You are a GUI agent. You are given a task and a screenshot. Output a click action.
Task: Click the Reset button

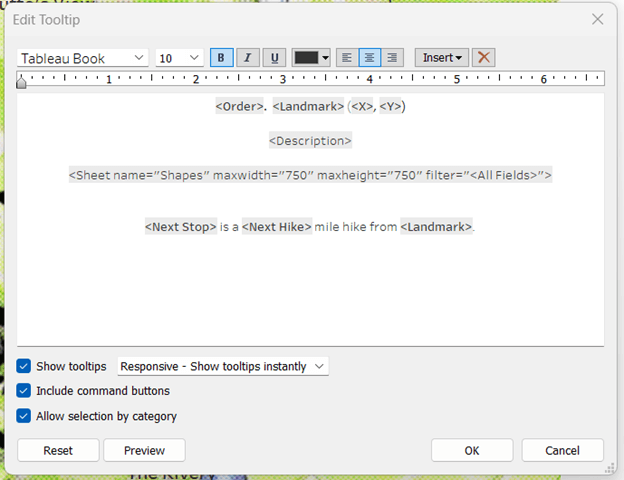point(58,450)
